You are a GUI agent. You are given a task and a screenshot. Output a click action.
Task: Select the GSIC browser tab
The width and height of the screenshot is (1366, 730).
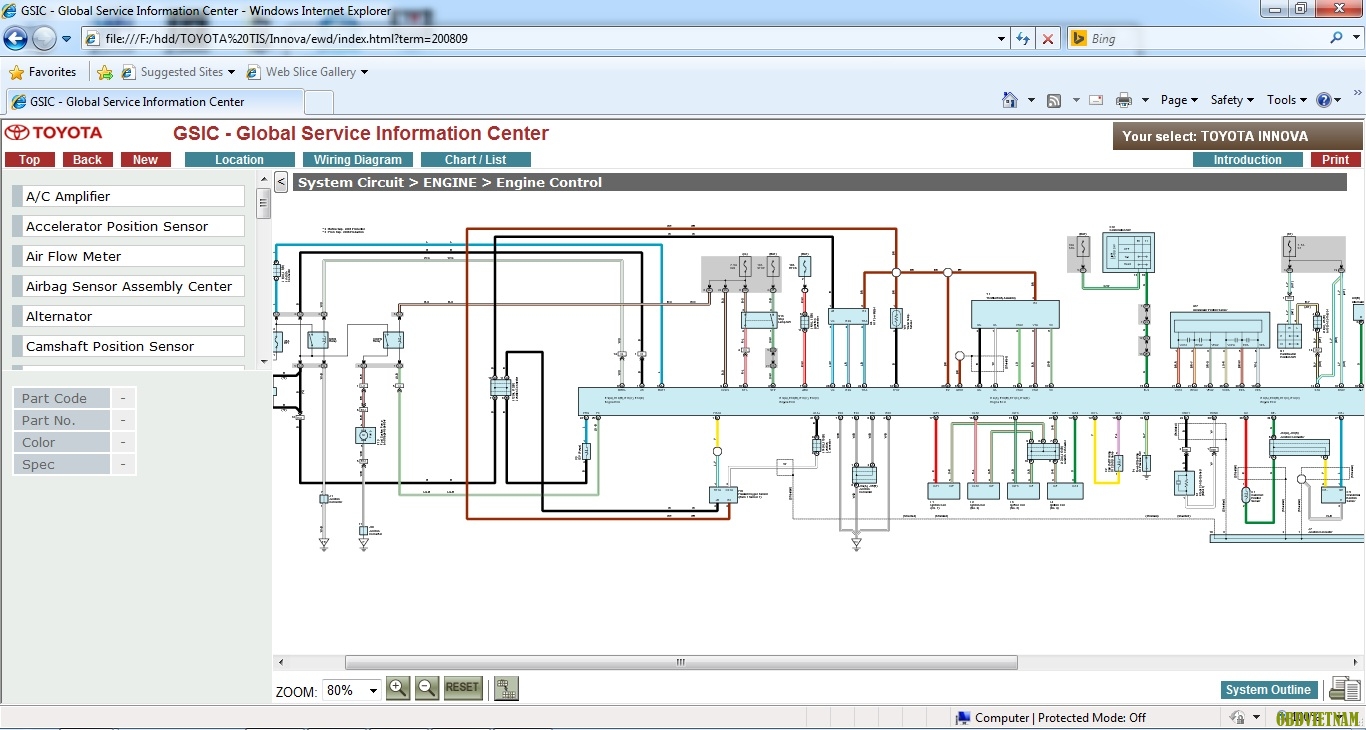click(x=155, y=102)
